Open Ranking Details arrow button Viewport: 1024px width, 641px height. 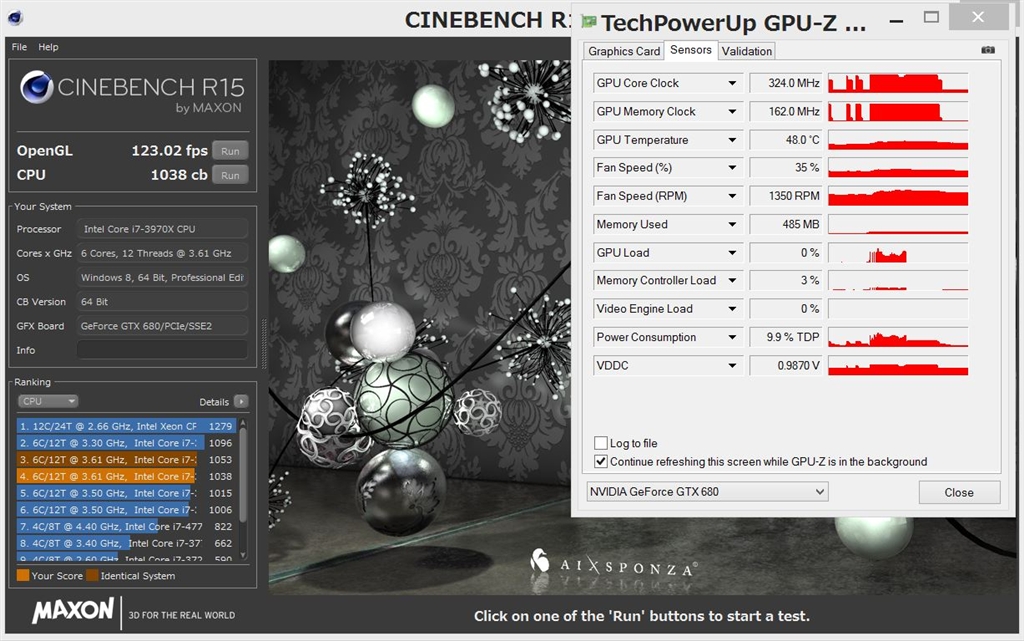(x=241, y=401)
